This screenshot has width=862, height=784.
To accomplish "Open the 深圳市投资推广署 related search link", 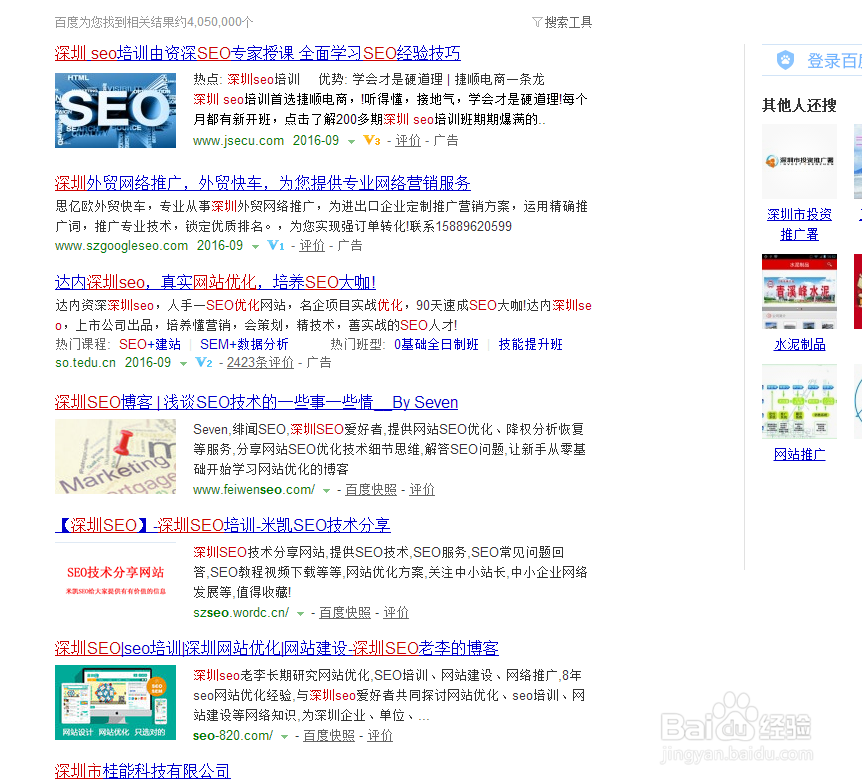I will [799, 224].
